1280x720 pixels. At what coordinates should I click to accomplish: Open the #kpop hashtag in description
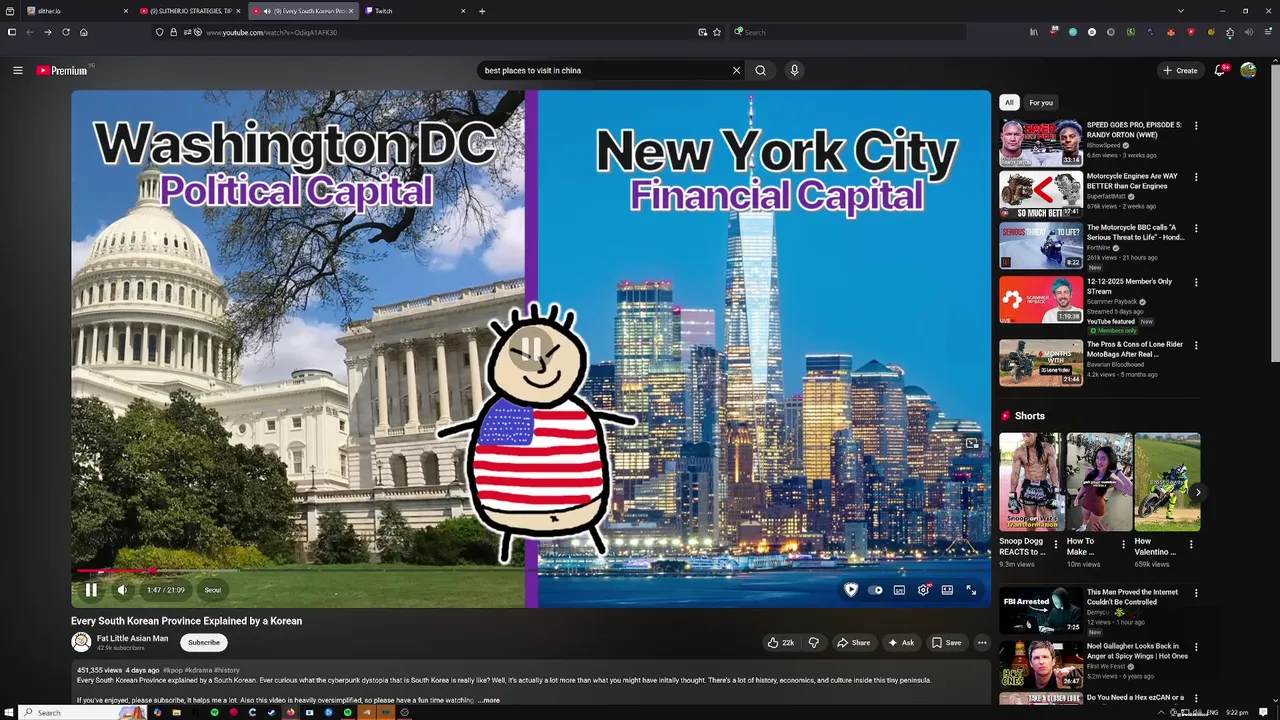coord(172,670)
